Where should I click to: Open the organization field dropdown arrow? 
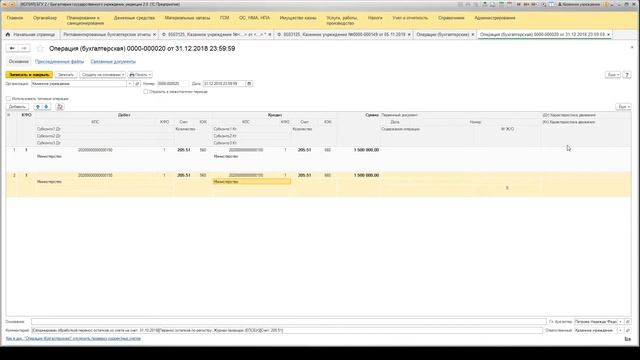[x=130, y=84]
